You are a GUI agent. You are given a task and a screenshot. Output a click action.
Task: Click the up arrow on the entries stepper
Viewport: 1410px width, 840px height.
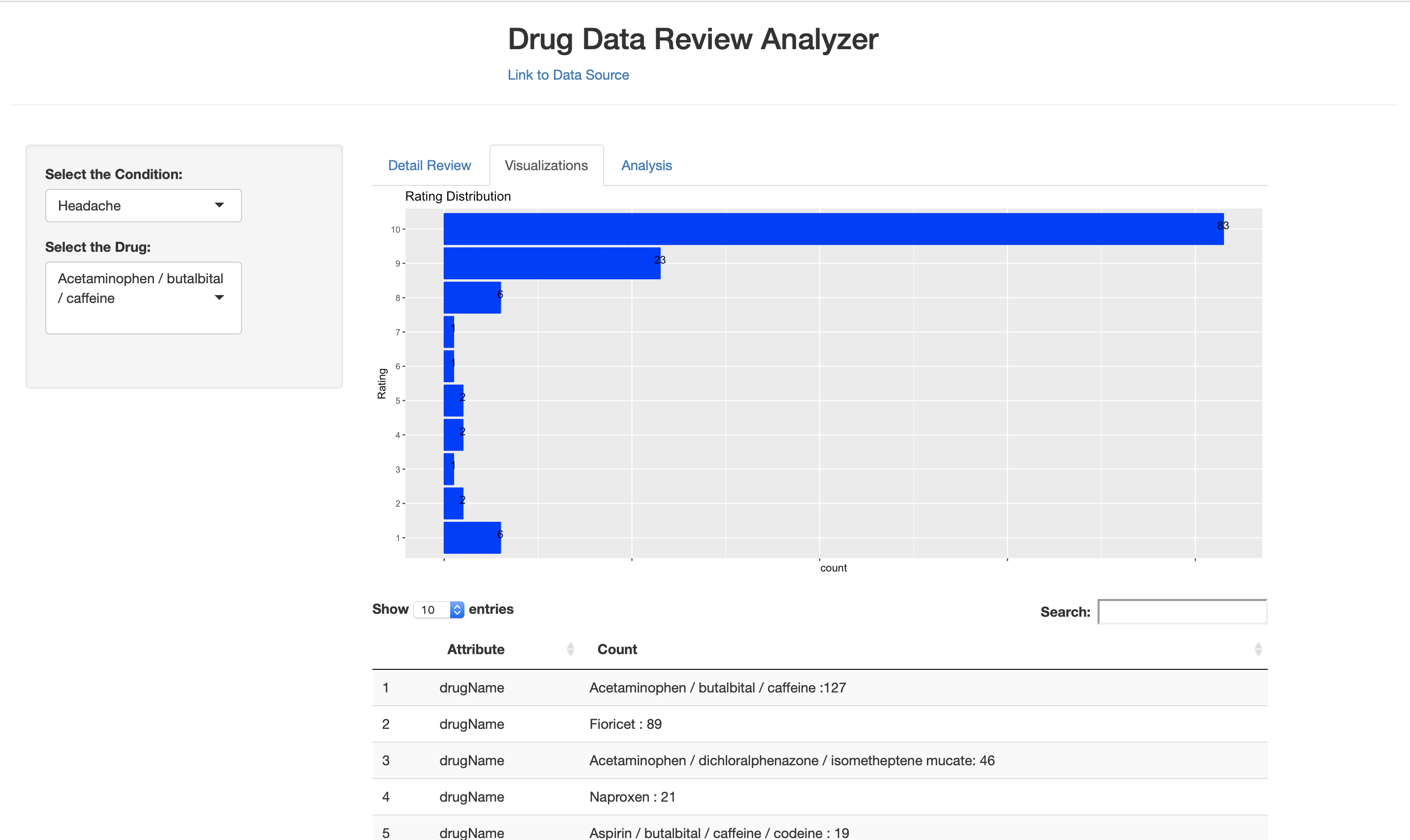pos(457,606)
